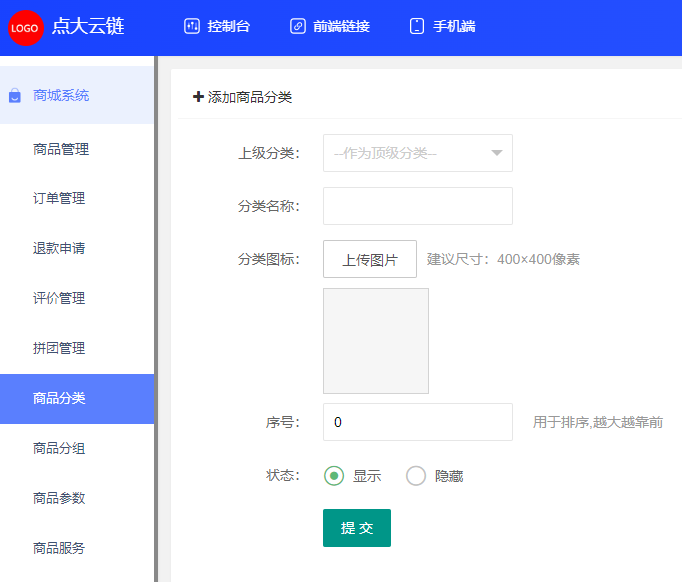
Task: Focus the 分类名称 input field
Action: tap(418, 206)
